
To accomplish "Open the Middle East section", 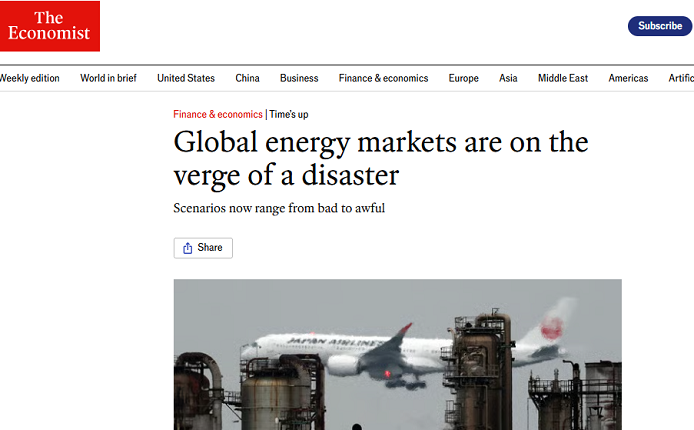I will 563,78.
